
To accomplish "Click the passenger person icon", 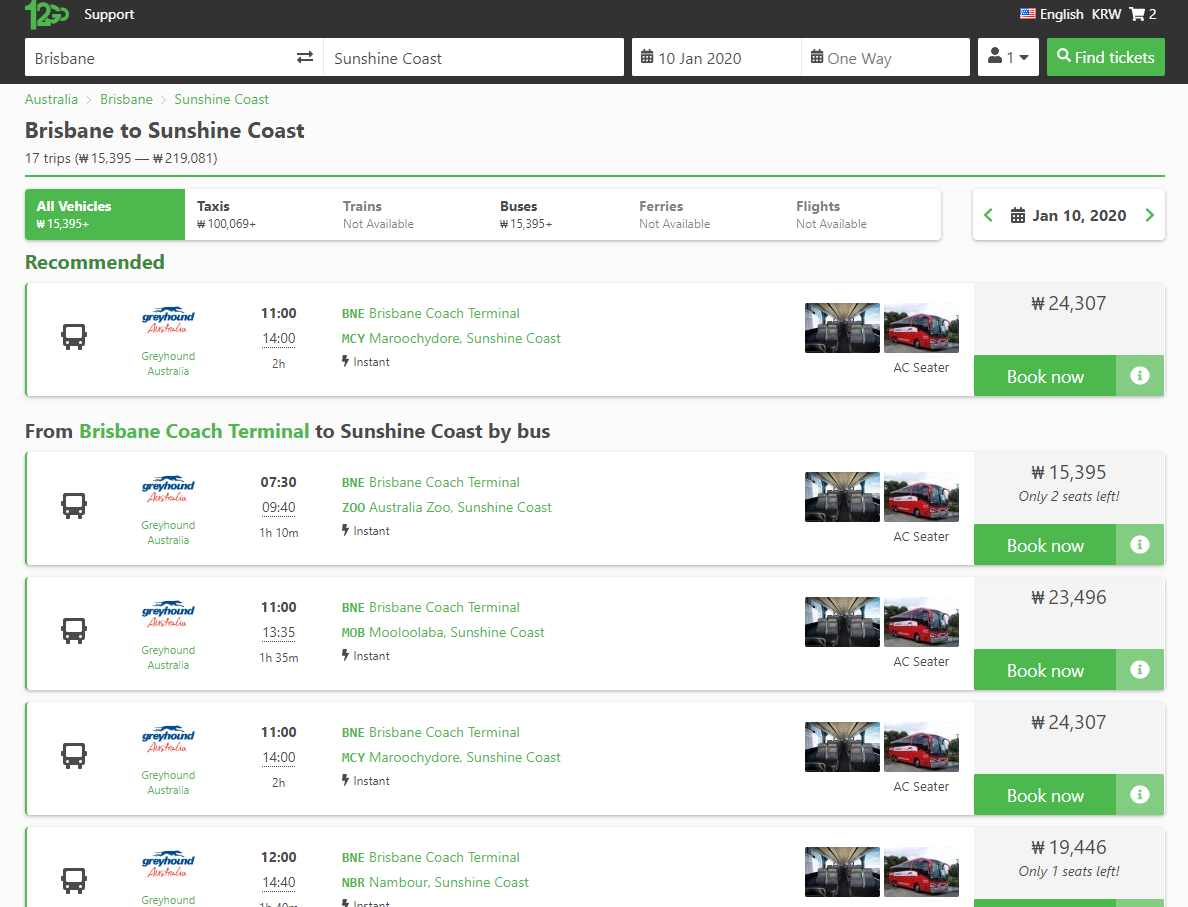I will click(995, 56).
